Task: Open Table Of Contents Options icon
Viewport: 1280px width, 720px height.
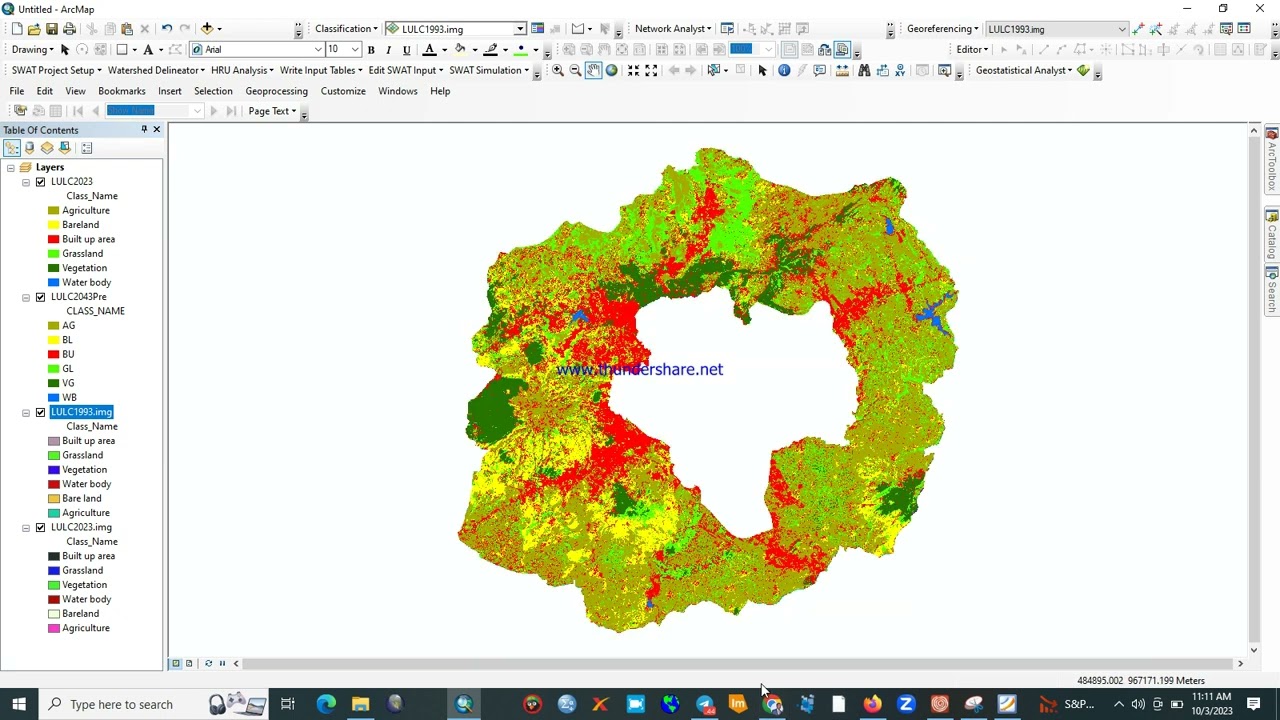Action: (x=87, y=148)
